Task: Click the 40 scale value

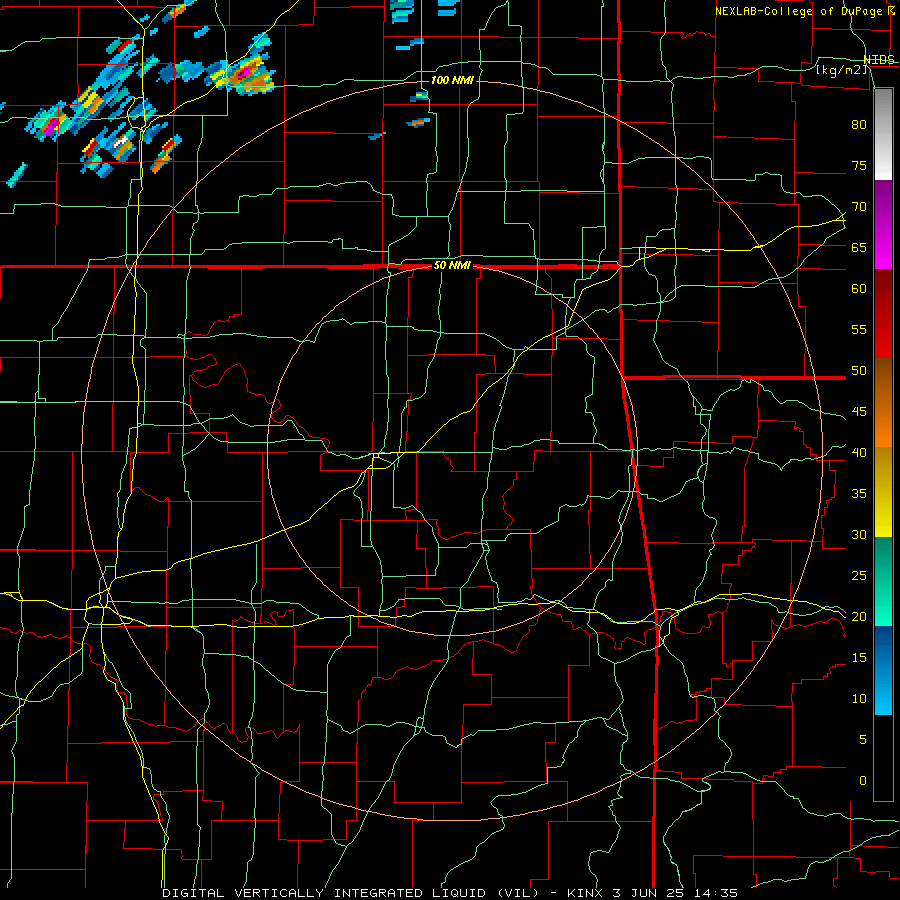Action: [x=859, y=453]
